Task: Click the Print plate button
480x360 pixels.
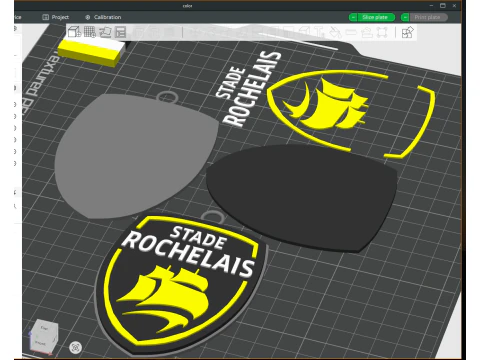Action: point(428,17)
